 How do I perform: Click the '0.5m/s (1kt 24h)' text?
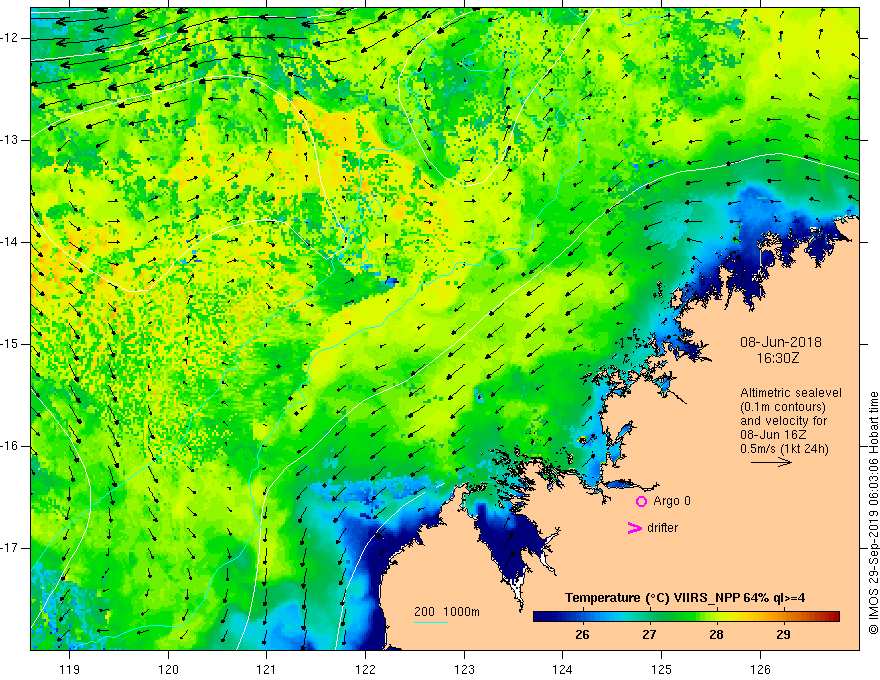784,449
